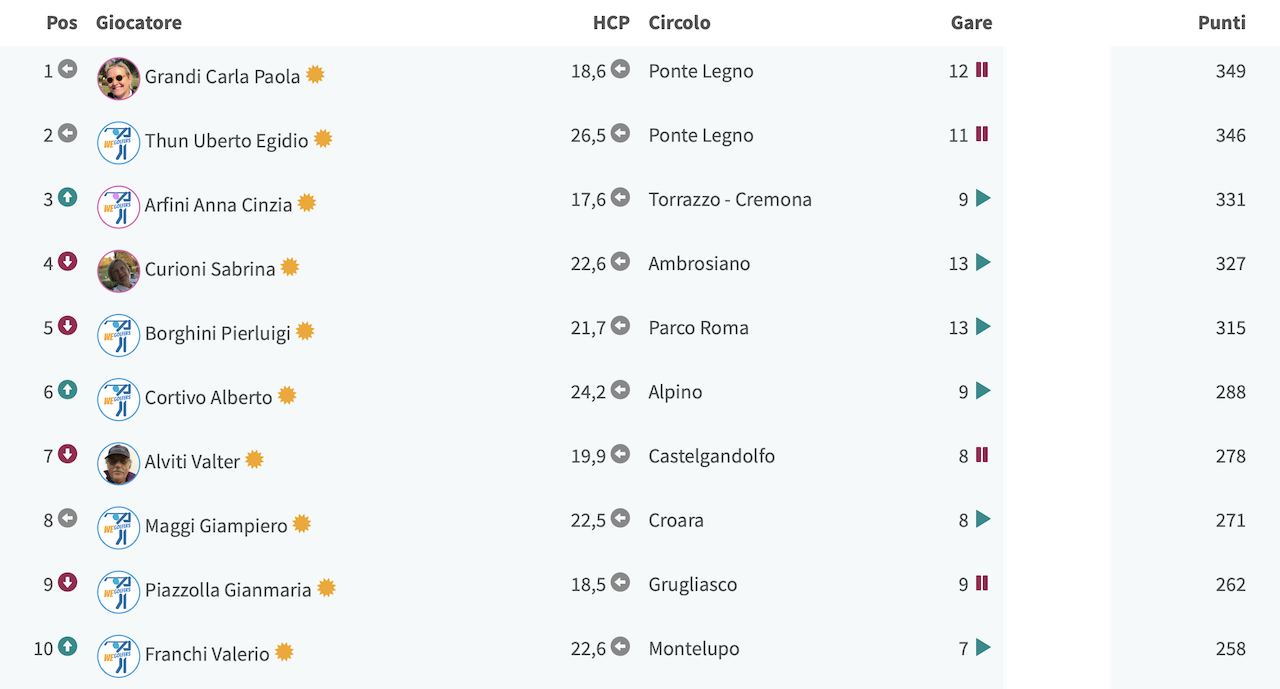Sort by the HCP column header
The image size is (1280, 689).
coord(611,22)
